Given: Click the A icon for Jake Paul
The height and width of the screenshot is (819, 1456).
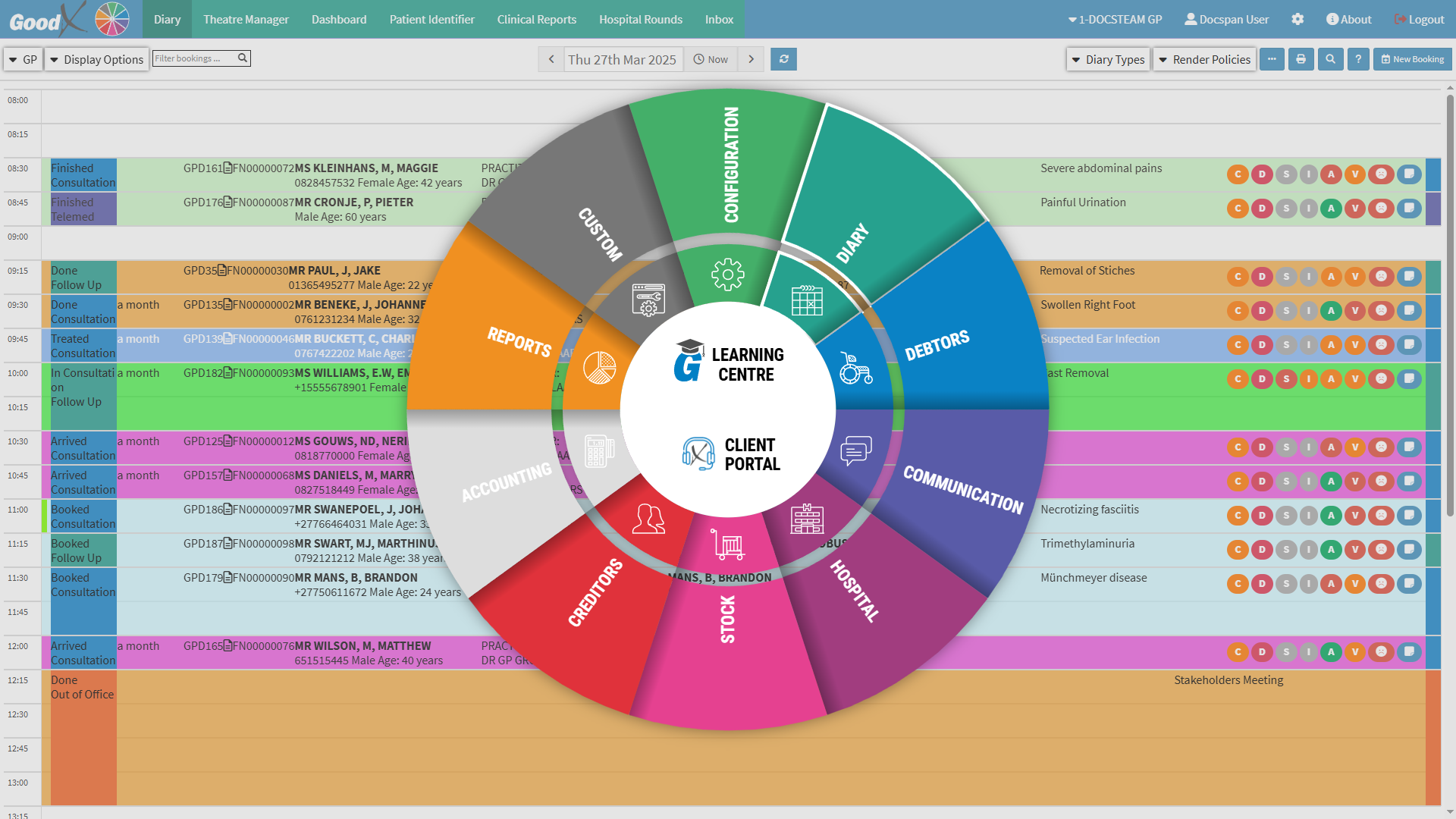Looking at the screenshot, I should [x=1331, y=277].
